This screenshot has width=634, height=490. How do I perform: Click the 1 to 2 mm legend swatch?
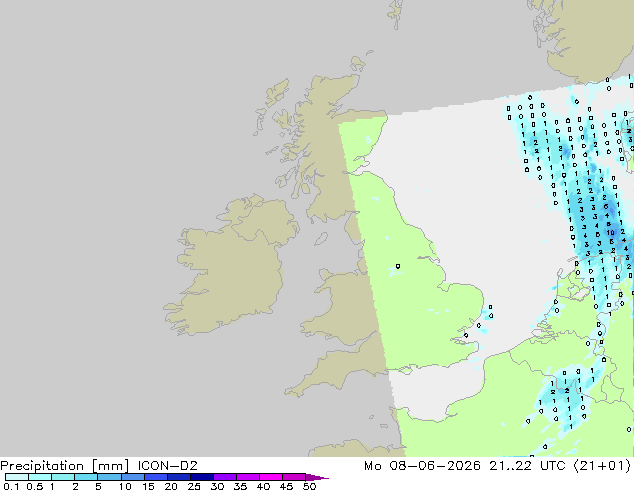coord(63,477)
